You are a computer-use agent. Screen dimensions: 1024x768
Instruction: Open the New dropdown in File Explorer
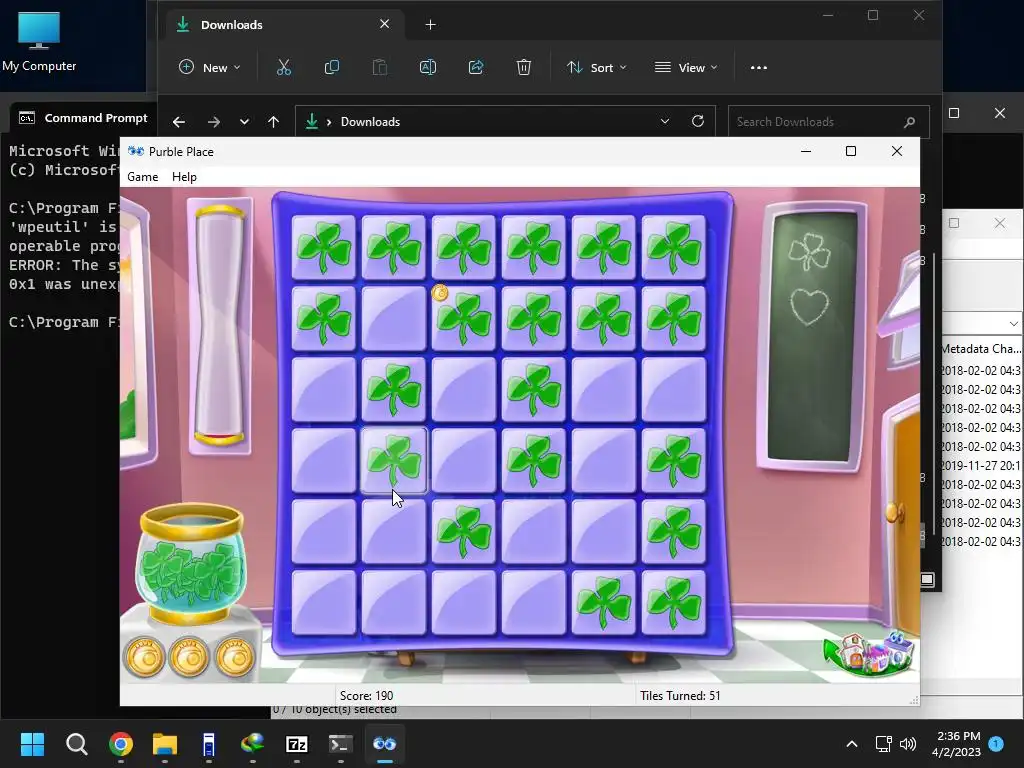point(210,67)
